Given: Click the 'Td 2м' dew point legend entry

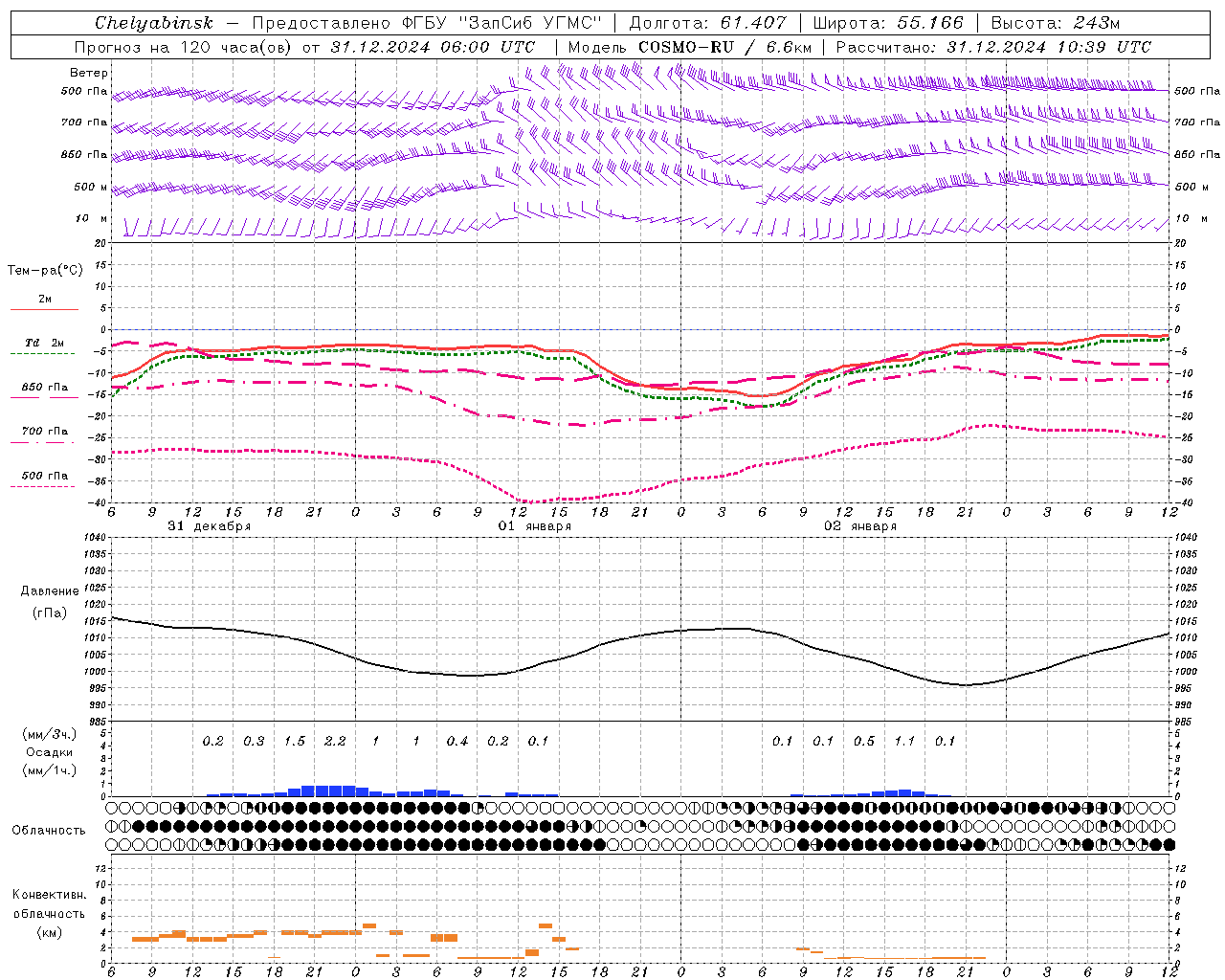Looking at the screenshot, I should click(45, 343).
